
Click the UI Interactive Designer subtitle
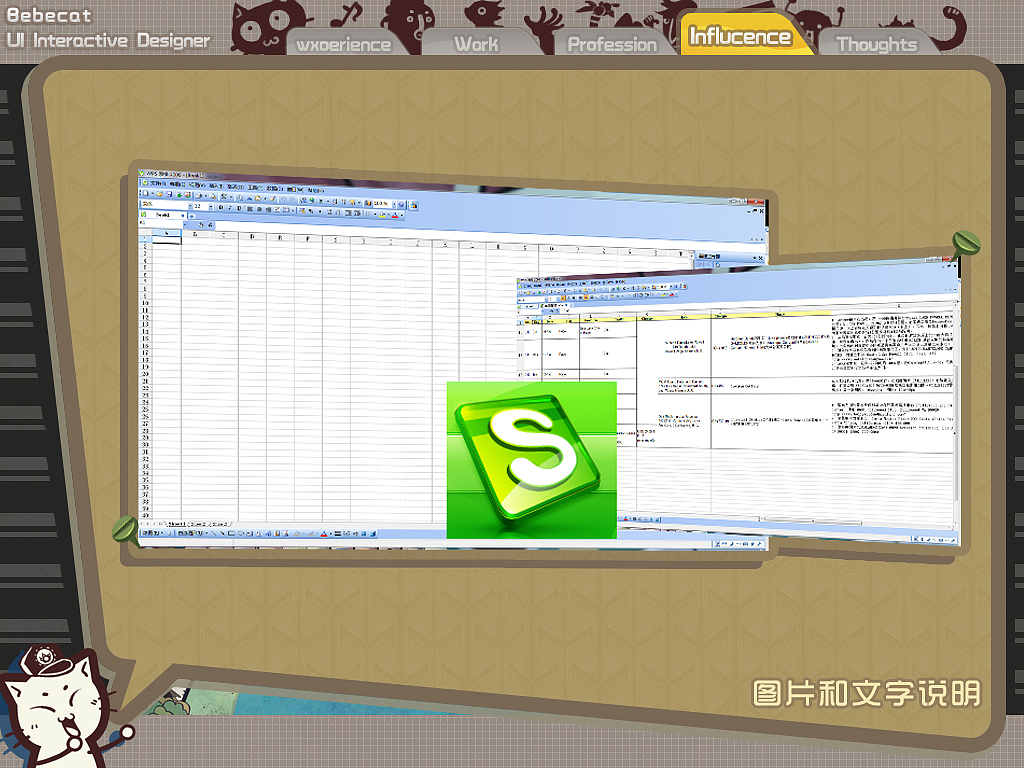108,40
